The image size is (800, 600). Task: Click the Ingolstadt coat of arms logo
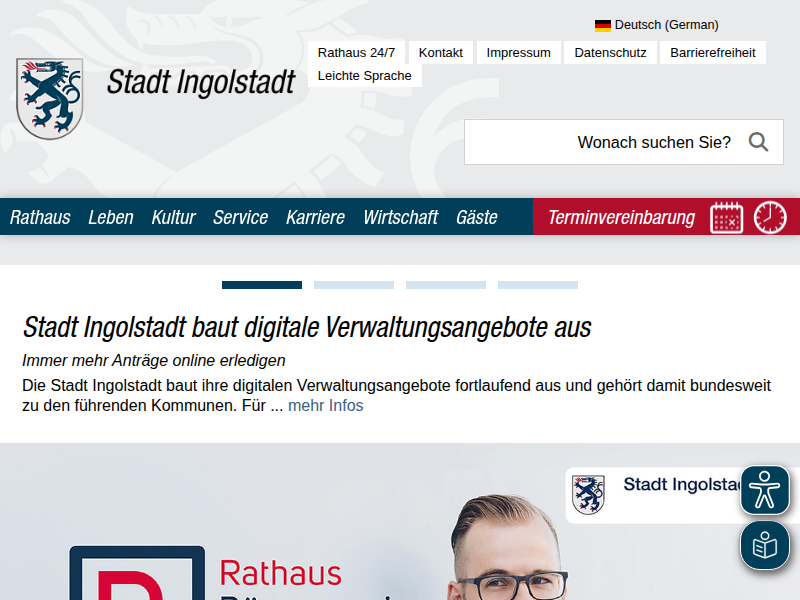tap(49, 98)
